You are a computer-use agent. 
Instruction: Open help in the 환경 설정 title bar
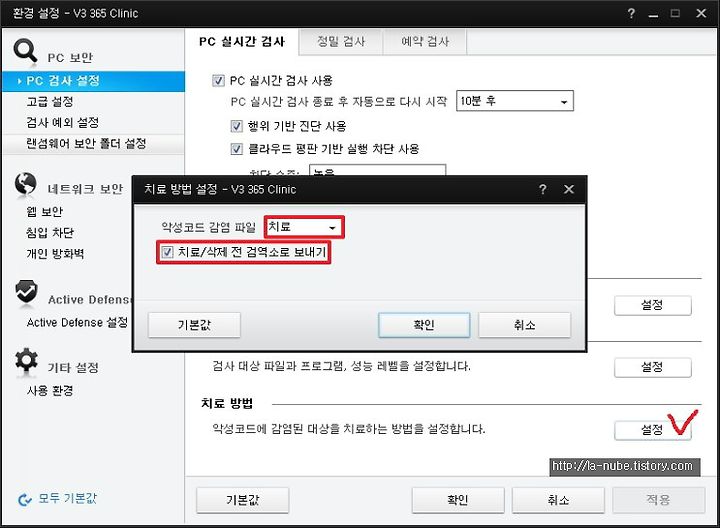point(631,13)
